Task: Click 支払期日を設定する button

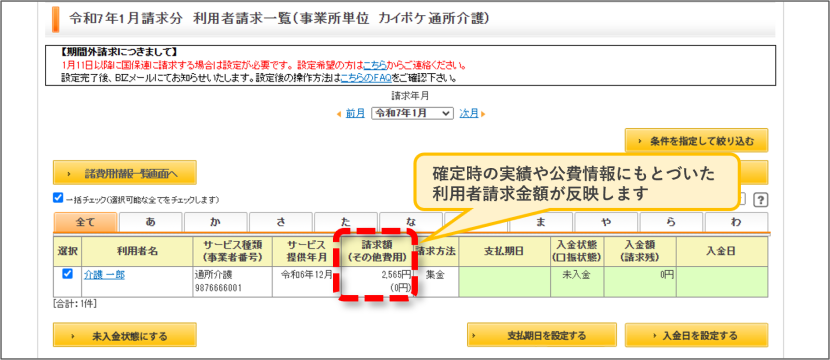Action: pyautogui.click(x=542, y=335)
